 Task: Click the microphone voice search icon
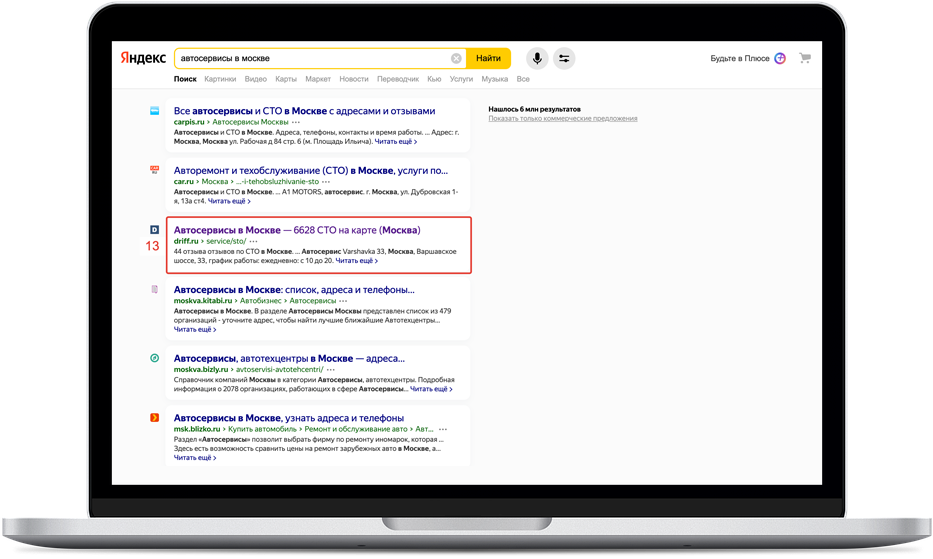point(537,58)
